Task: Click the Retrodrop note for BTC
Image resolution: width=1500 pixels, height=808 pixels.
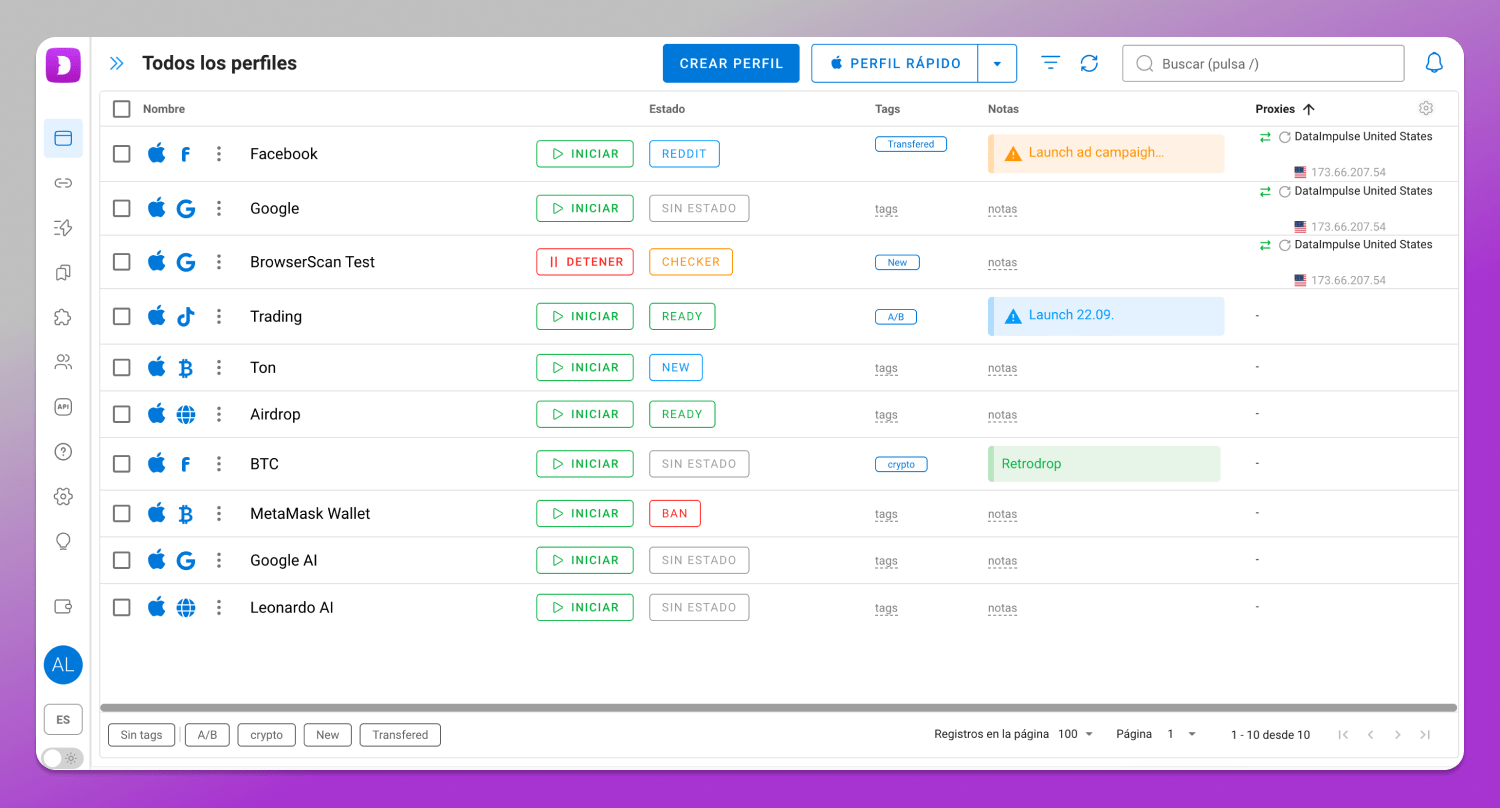Action: (1104, 464)
